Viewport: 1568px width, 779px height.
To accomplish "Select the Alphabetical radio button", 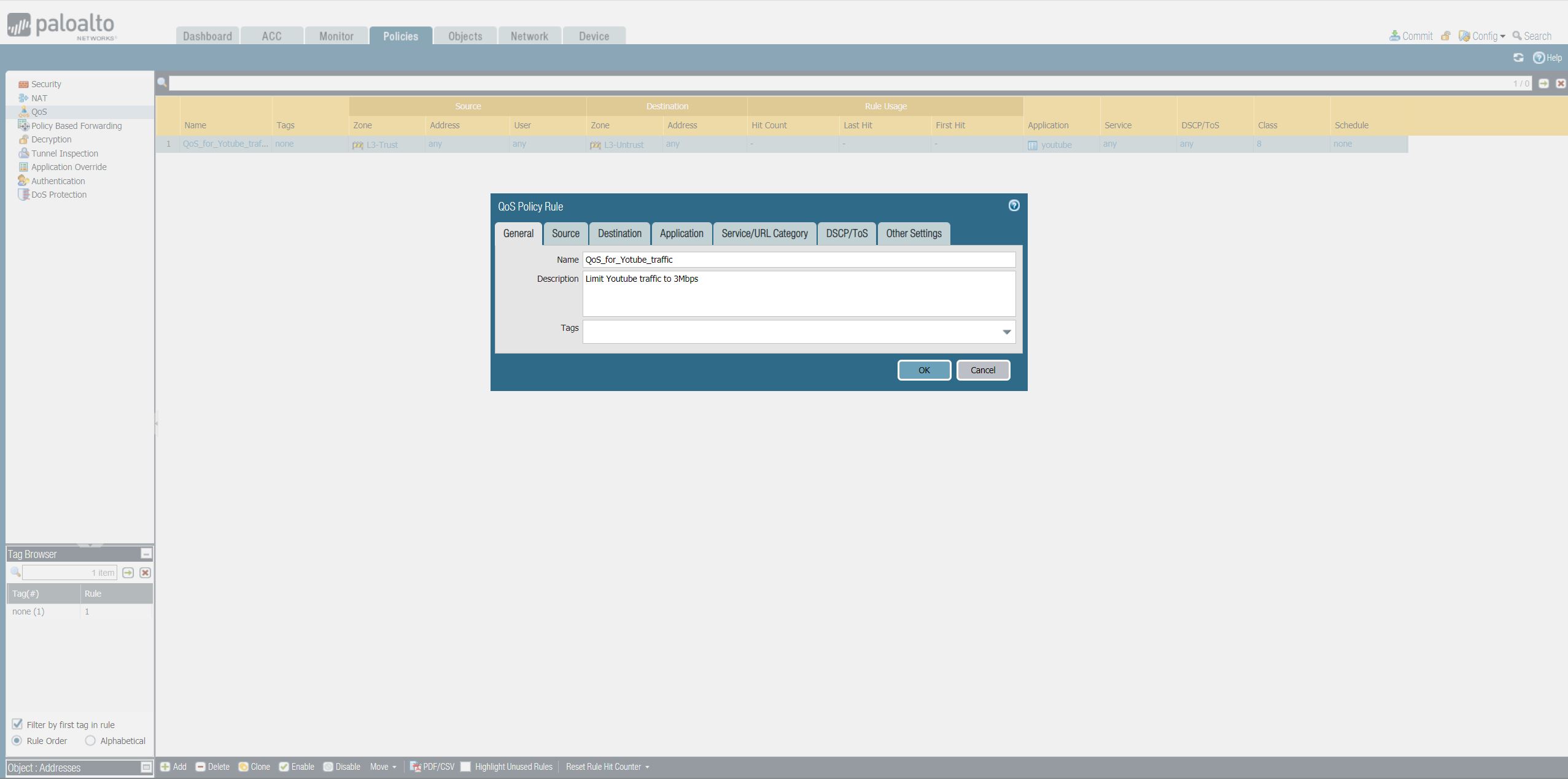I will point(90,741).
